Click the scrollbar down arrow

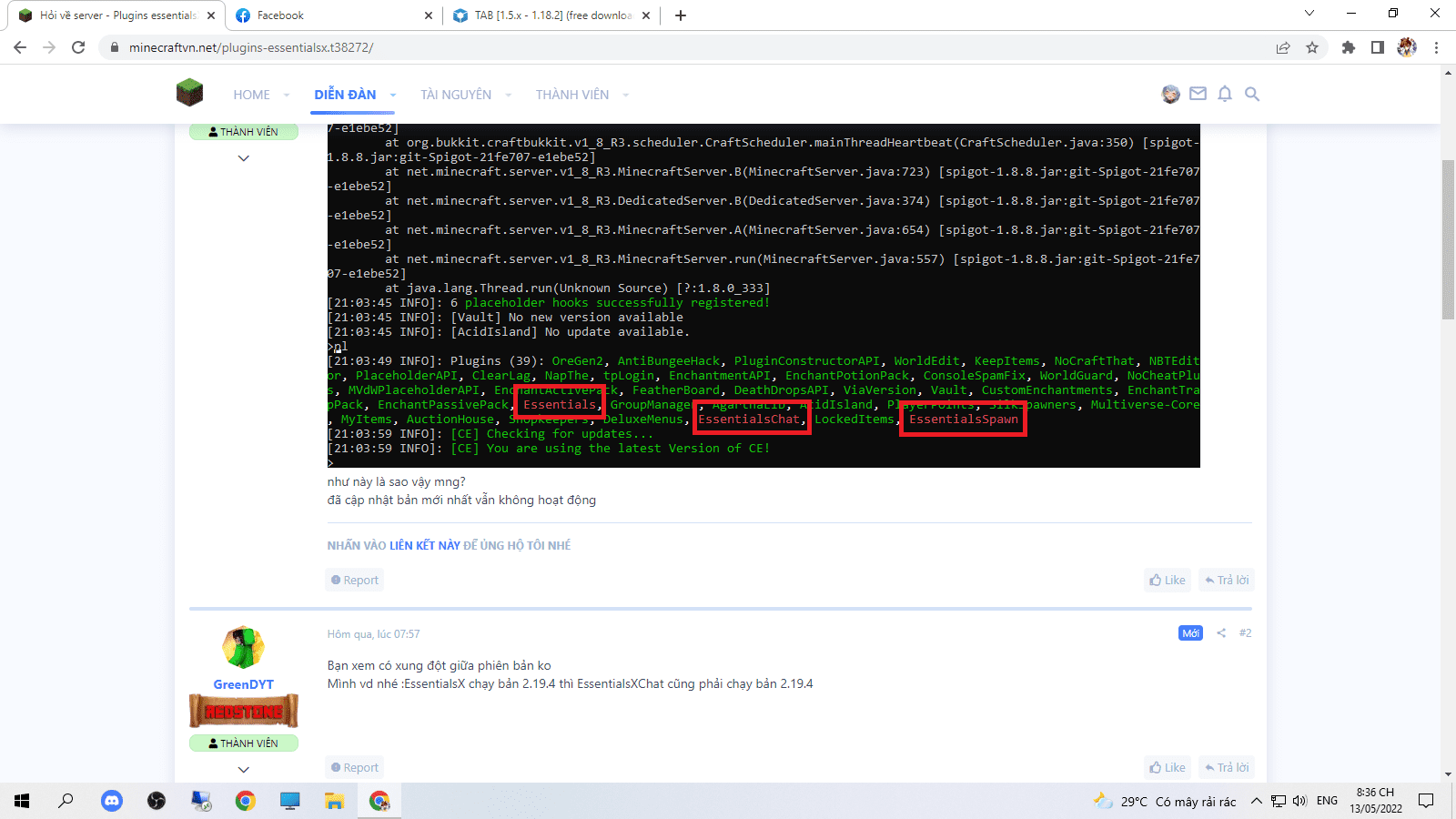tap(1448, 774)
